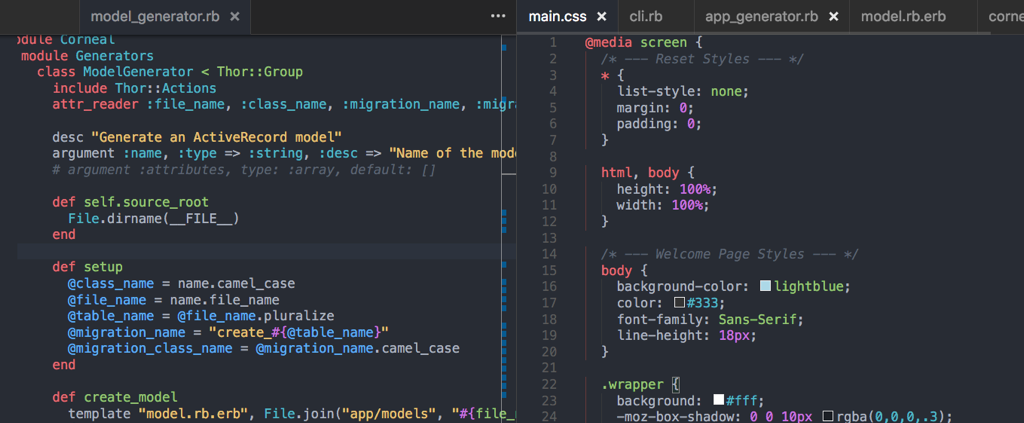Click '-moz-box-shadow' property
The height and width of the screenshot is (423, 1024).
click(x=675, y=416)
